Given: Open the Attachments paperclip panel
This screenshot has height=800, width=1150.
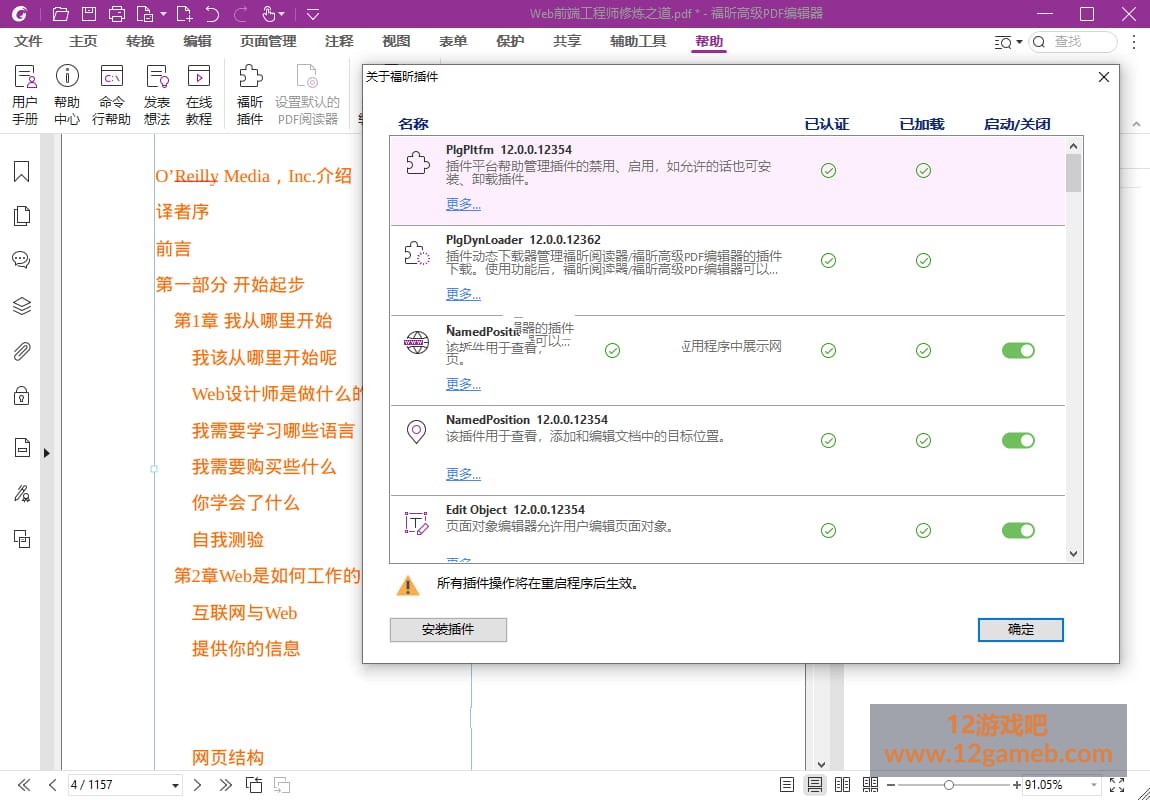Looking at the screenshot, I should click(21, 351).
